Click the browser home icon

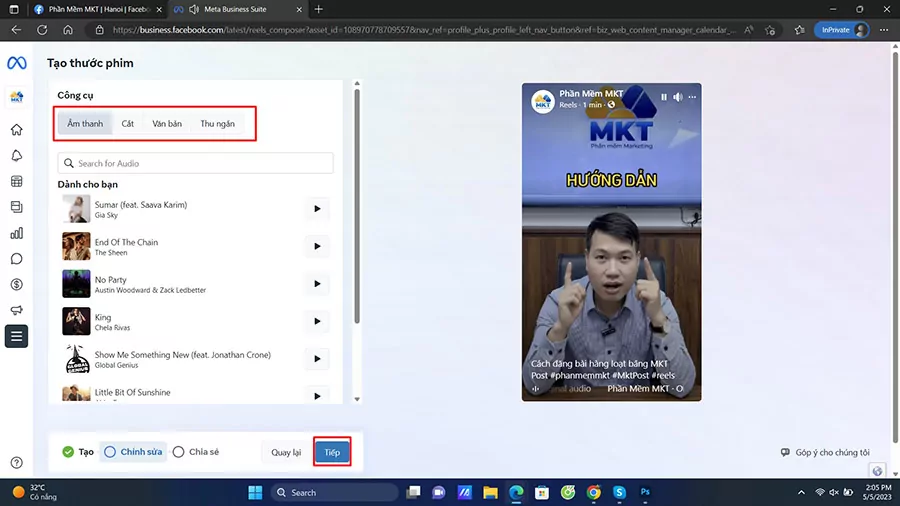click(68, 30)
